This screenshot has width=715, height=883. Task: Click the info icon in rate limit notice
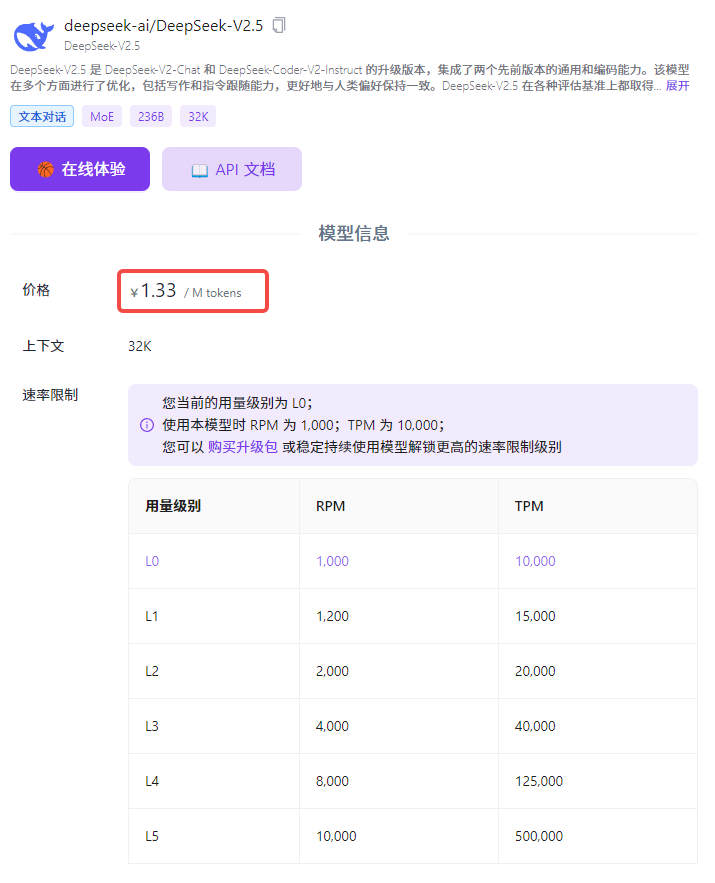147,425
